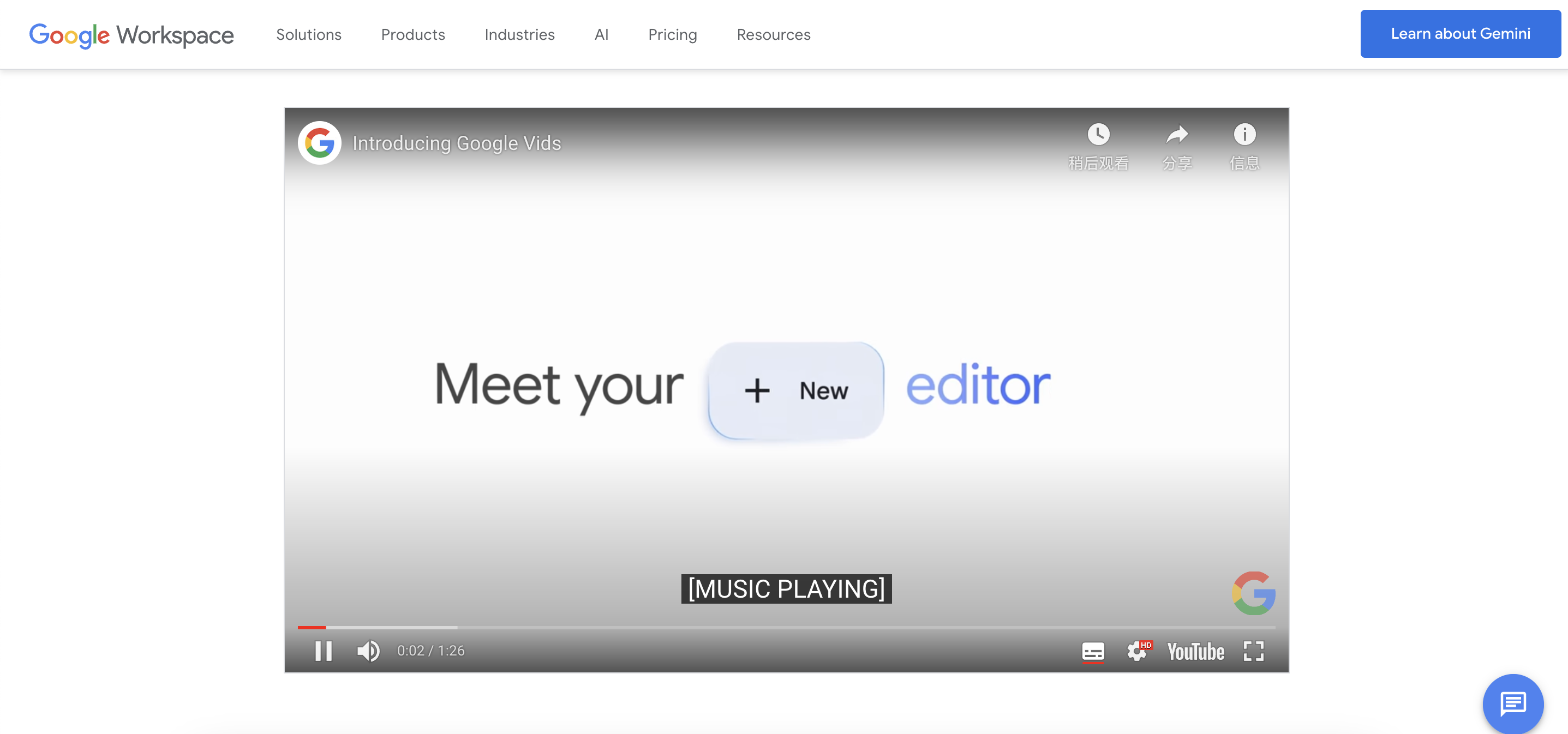Click the video progress bar to seek
The height and width of the screenshot is (734, 1568).
coord(785,628)
